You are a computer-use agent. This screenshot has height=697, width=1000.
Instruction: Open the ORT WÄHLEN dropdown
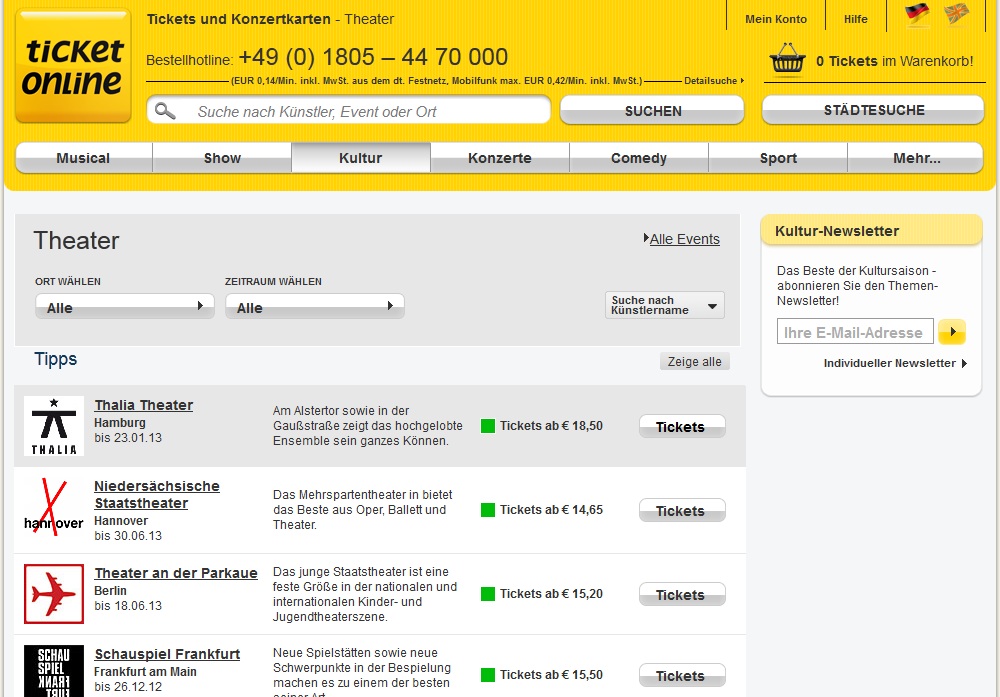(x=124, y=307)
